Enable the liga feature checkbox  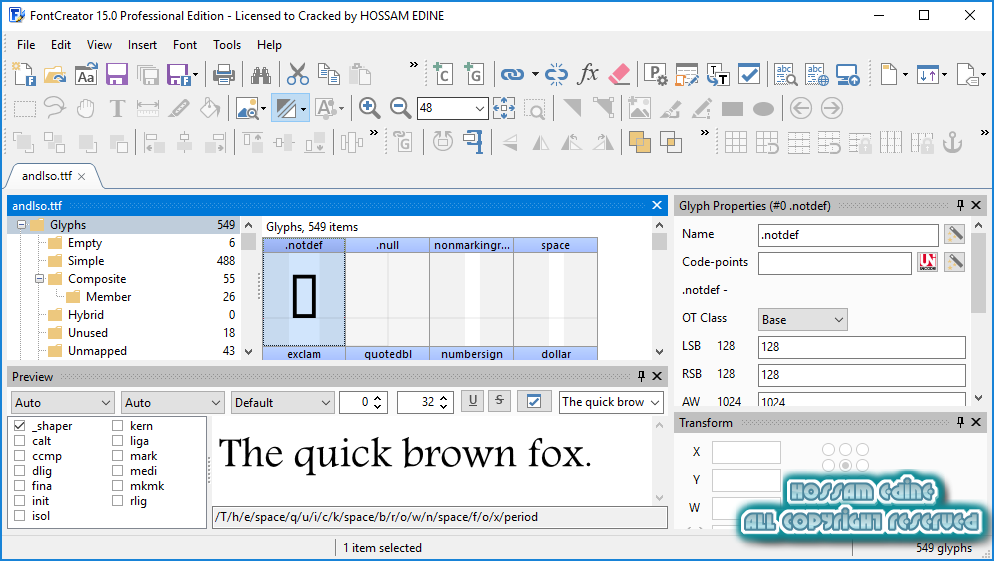click(117, 441)
